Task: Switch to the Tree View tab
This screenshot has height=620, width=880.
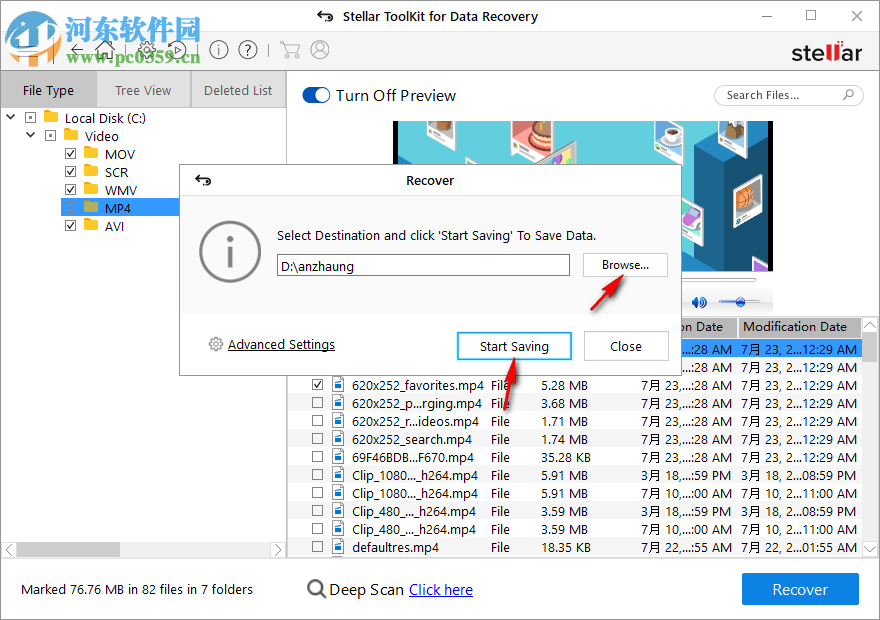Action: pos(143,89)
